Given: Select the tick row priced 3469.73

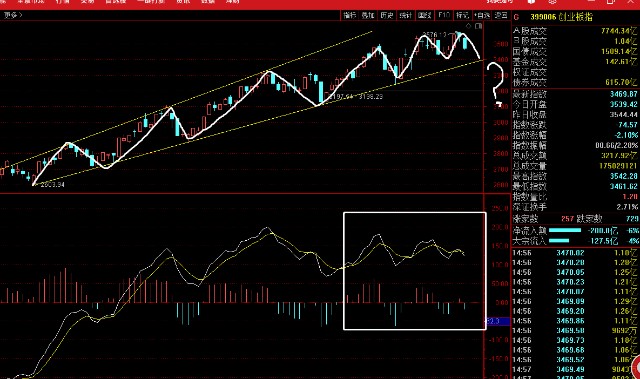Looking at the screenshot, I should click(x=576, y=340).
